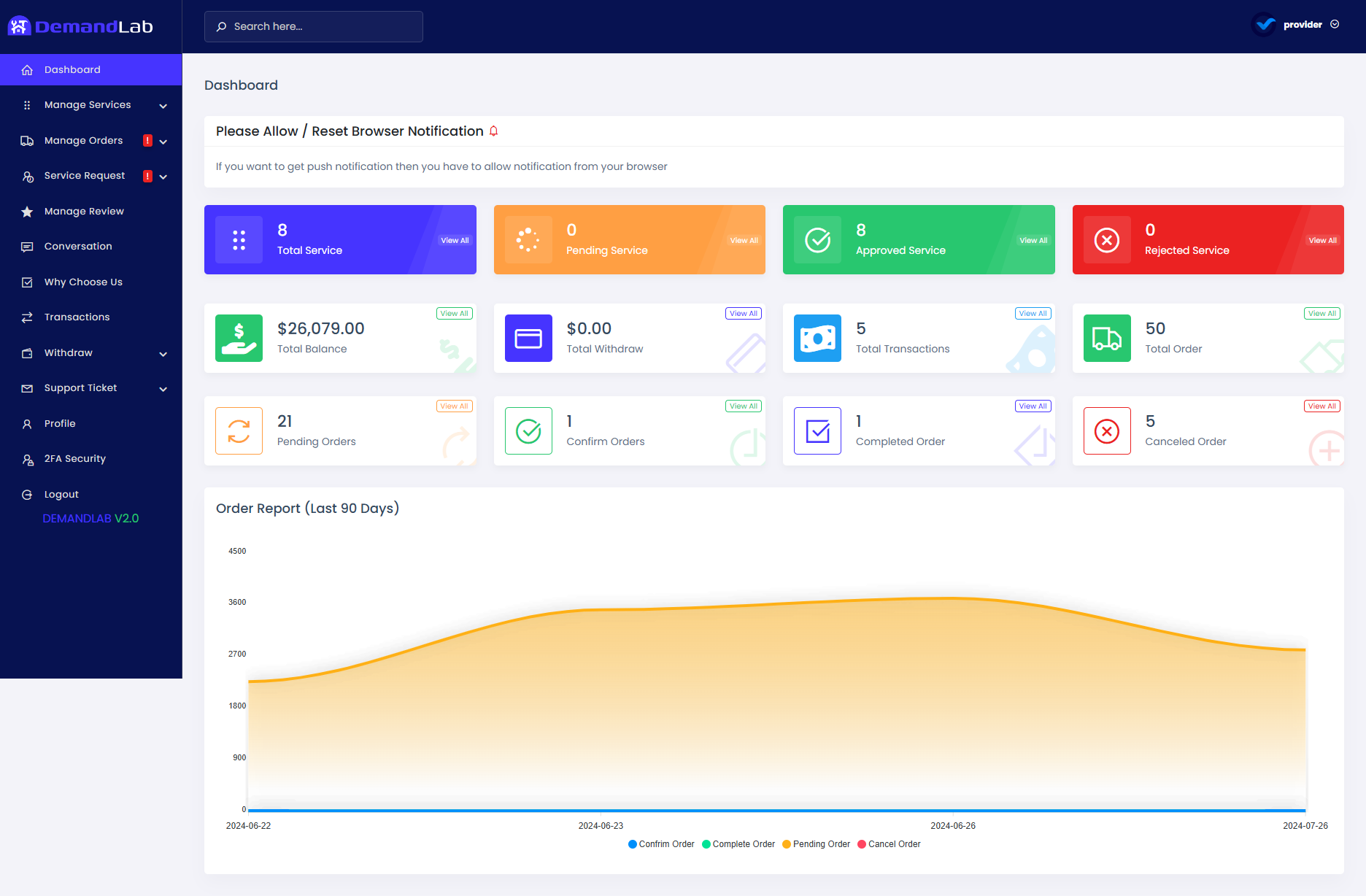Open Service Request with alert badge

pos(84,176)
